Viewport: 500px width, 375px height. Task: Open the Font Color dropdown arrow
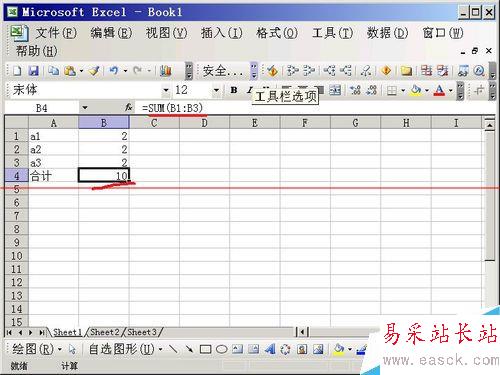pyautogui.click(x=451, y=90)
